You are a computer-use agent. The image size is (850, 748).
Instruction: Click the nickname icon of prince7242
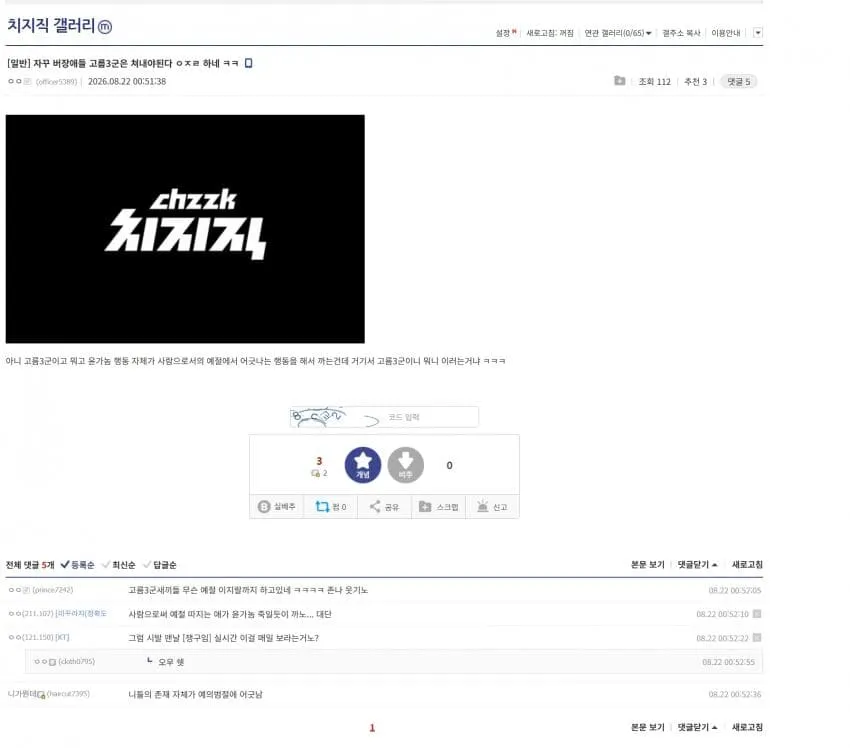point(27,590)
